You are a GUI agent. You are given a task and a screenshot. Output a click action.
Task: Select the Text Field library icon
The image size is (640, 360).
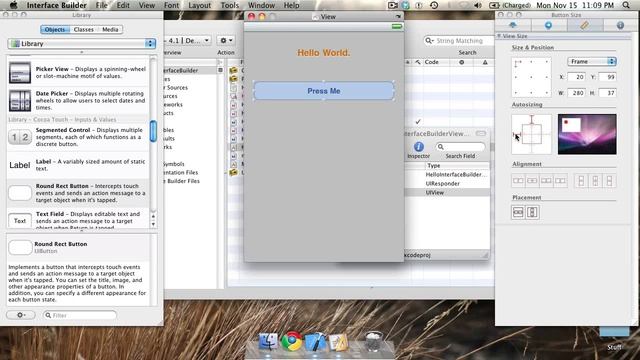pos(20,221)
